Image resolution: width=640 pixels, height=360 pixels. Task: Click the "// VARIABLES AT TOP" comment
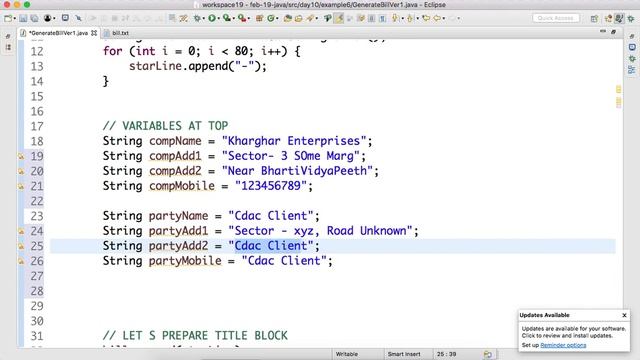coord(165,126)
